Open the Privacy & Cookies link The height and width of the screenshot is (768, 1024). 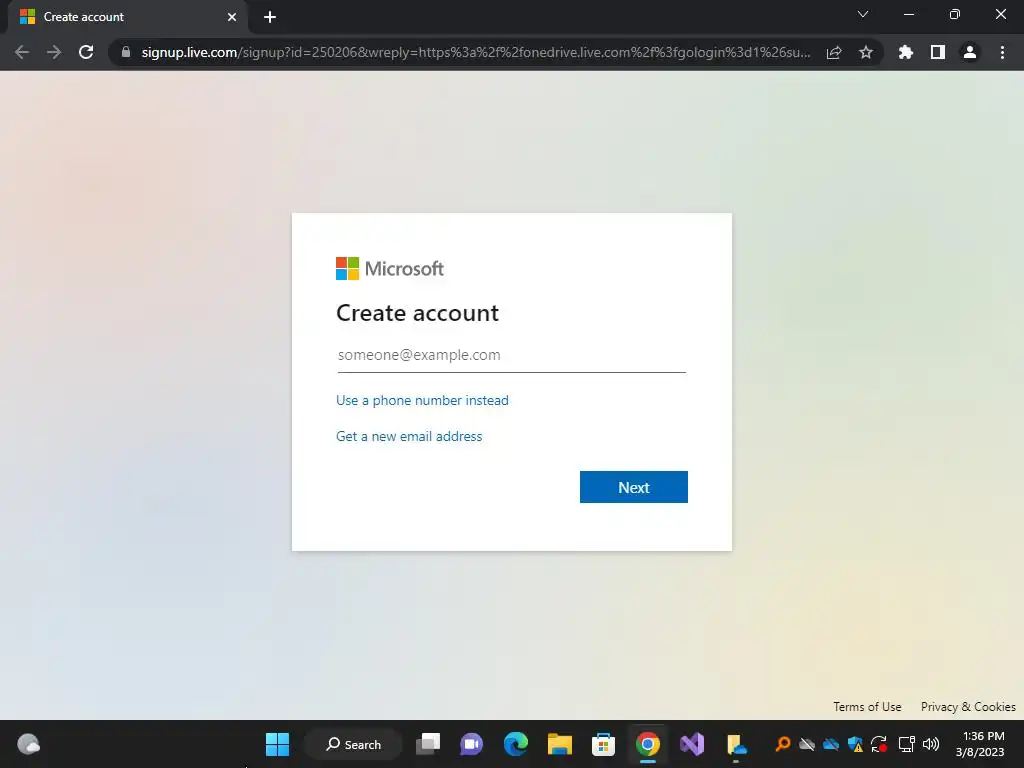tap(968, 707)
